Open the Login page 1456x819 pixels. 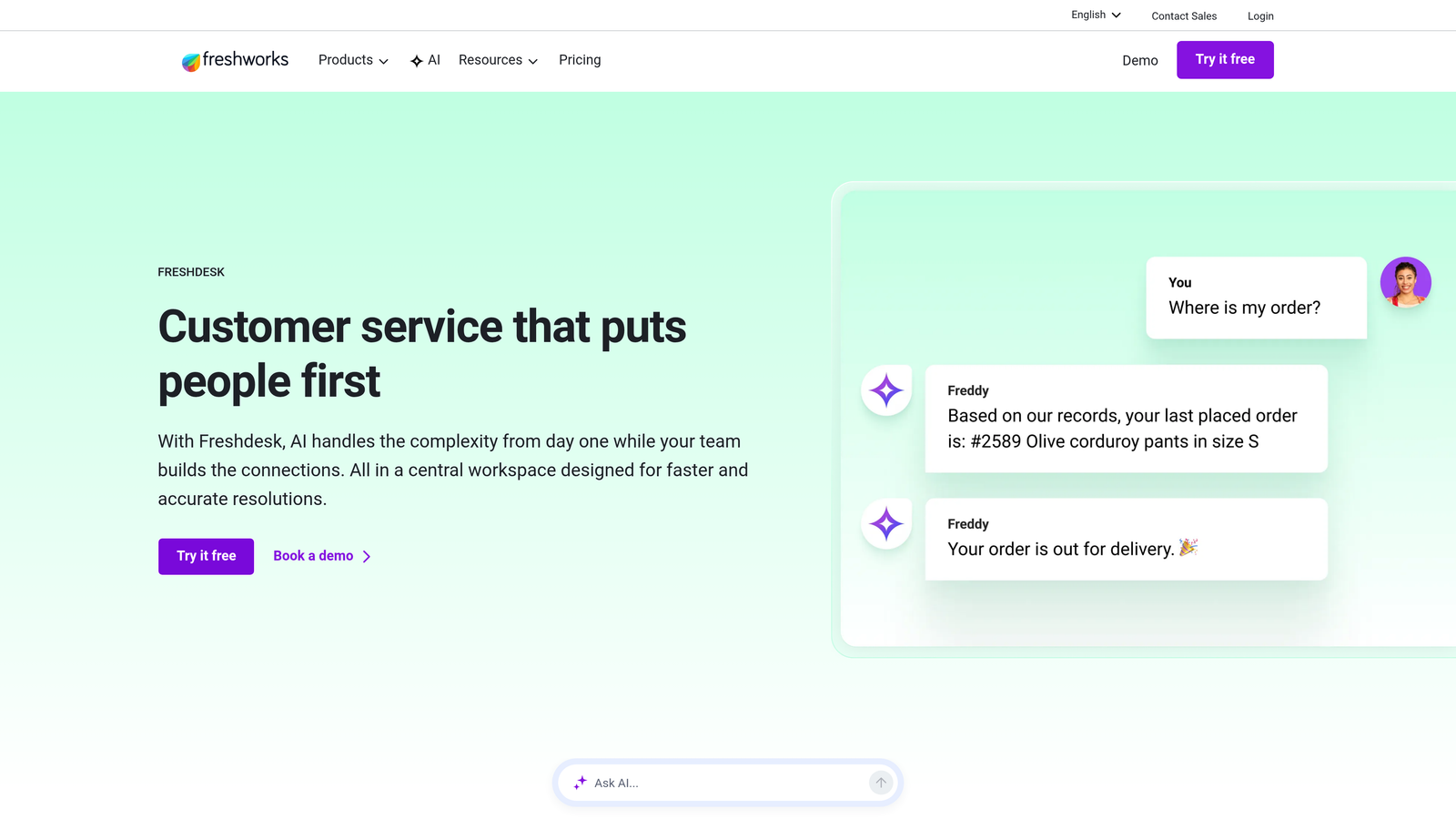point(1260,15)
